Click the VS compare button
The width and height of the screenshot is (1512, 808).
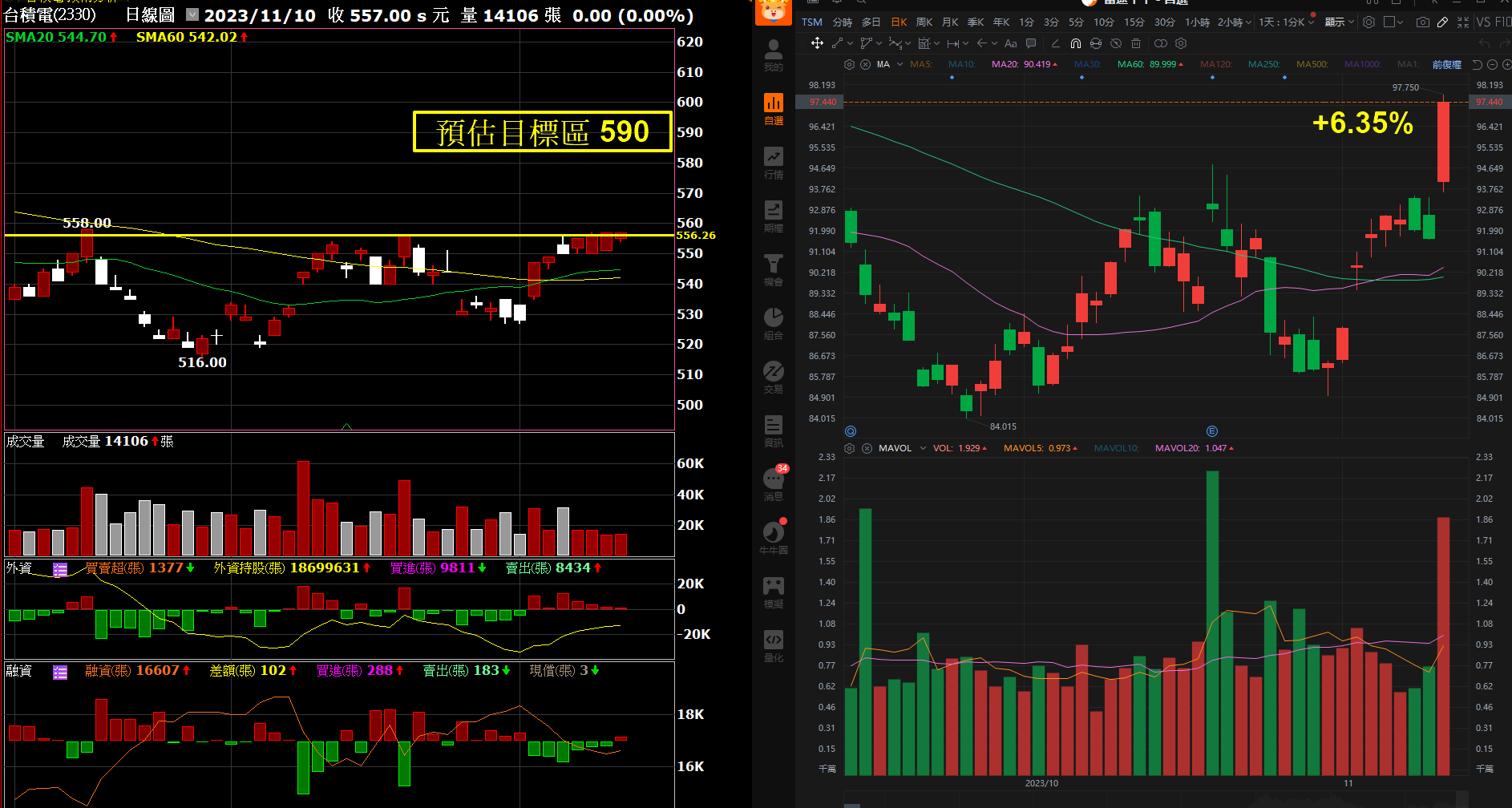(x=1482, y=22)
